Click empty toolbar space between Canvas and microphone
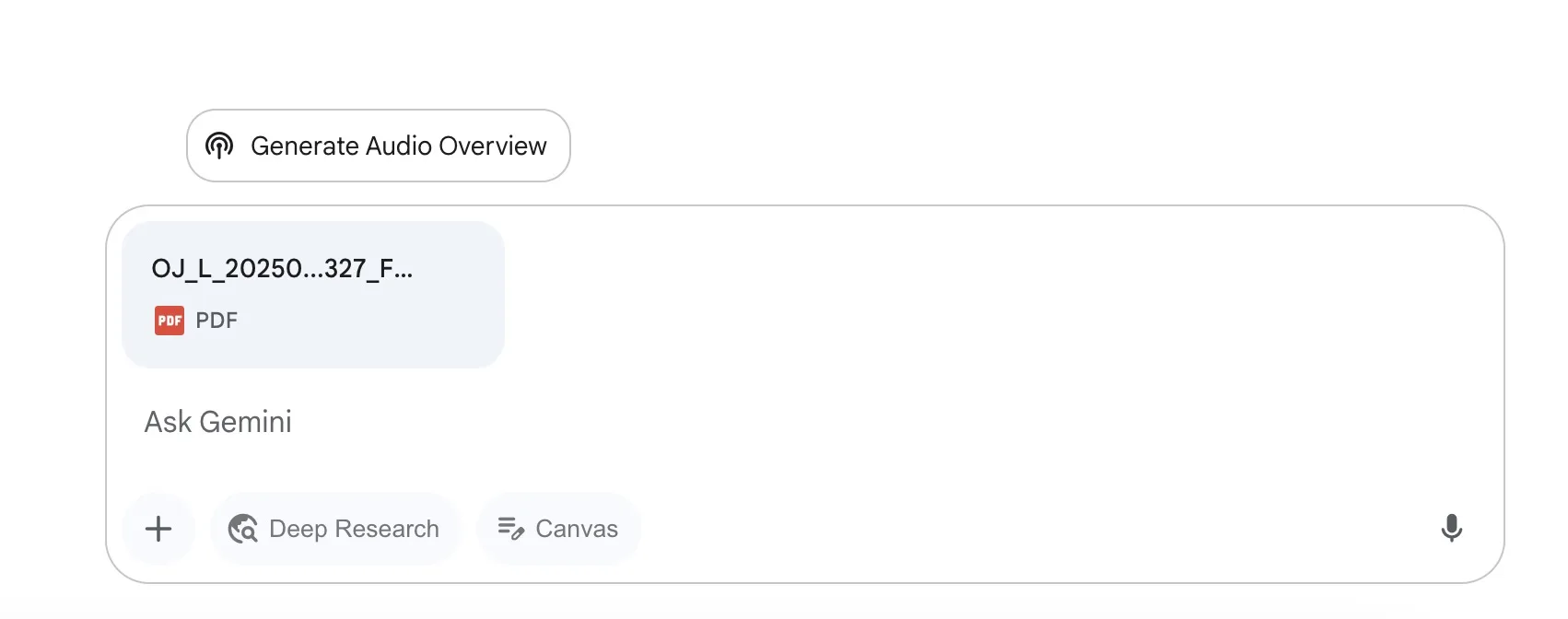Viewport: 1568px width, 619px height. click(x=1013, y=529)
